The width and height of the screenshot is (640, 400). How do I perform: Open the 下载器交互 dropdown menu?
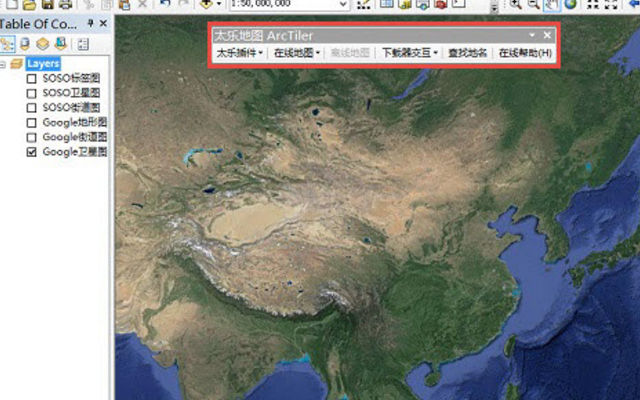(410, 53)
